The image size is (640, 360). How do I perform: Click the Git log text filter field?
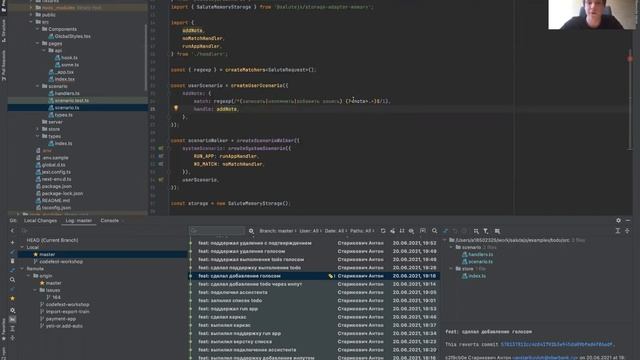[x=217, y=231]
